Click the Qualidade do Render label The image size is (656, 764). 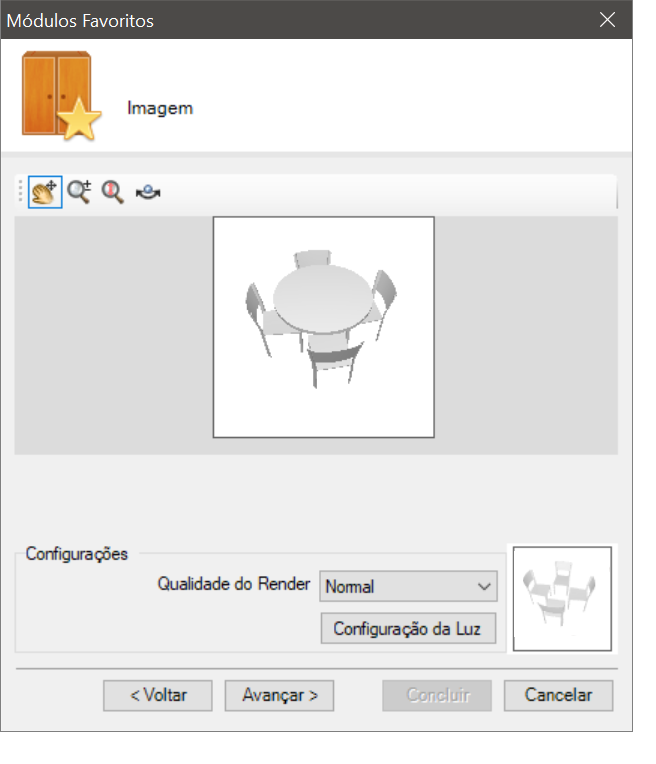(234, 584)
